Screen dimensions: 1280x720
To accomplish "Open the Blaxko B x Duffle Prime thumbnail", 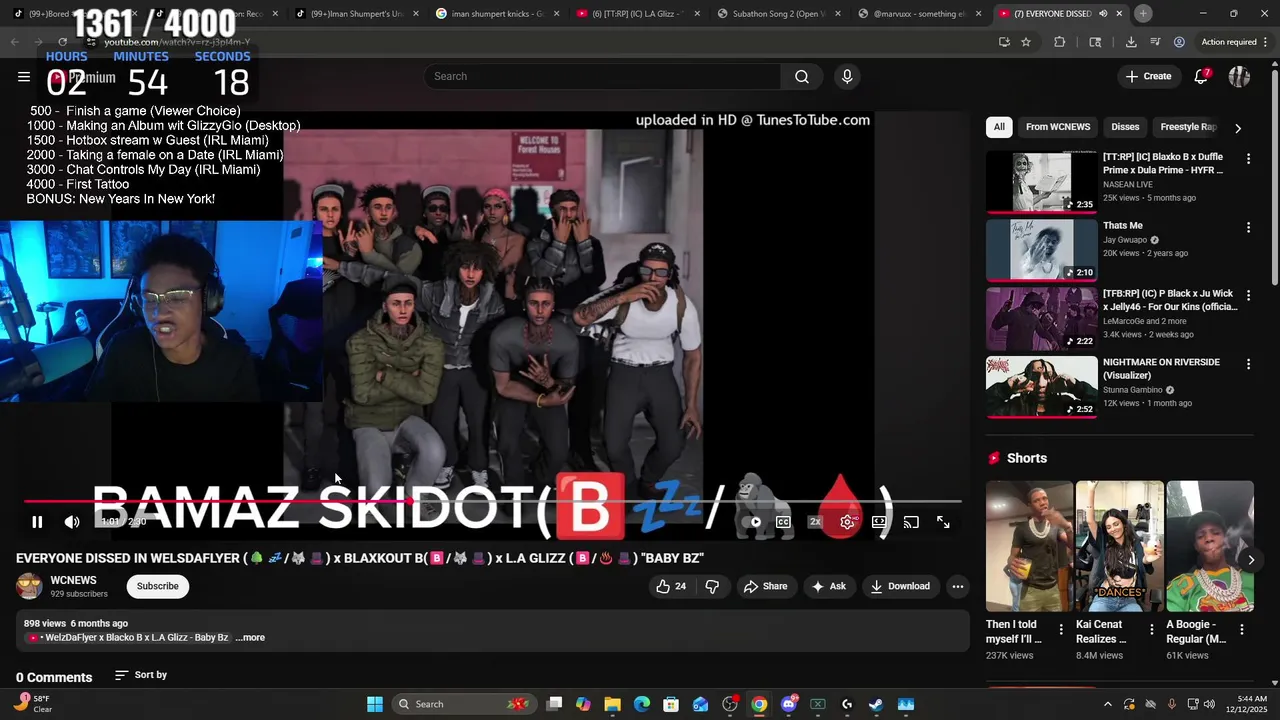I will 1042,182.
